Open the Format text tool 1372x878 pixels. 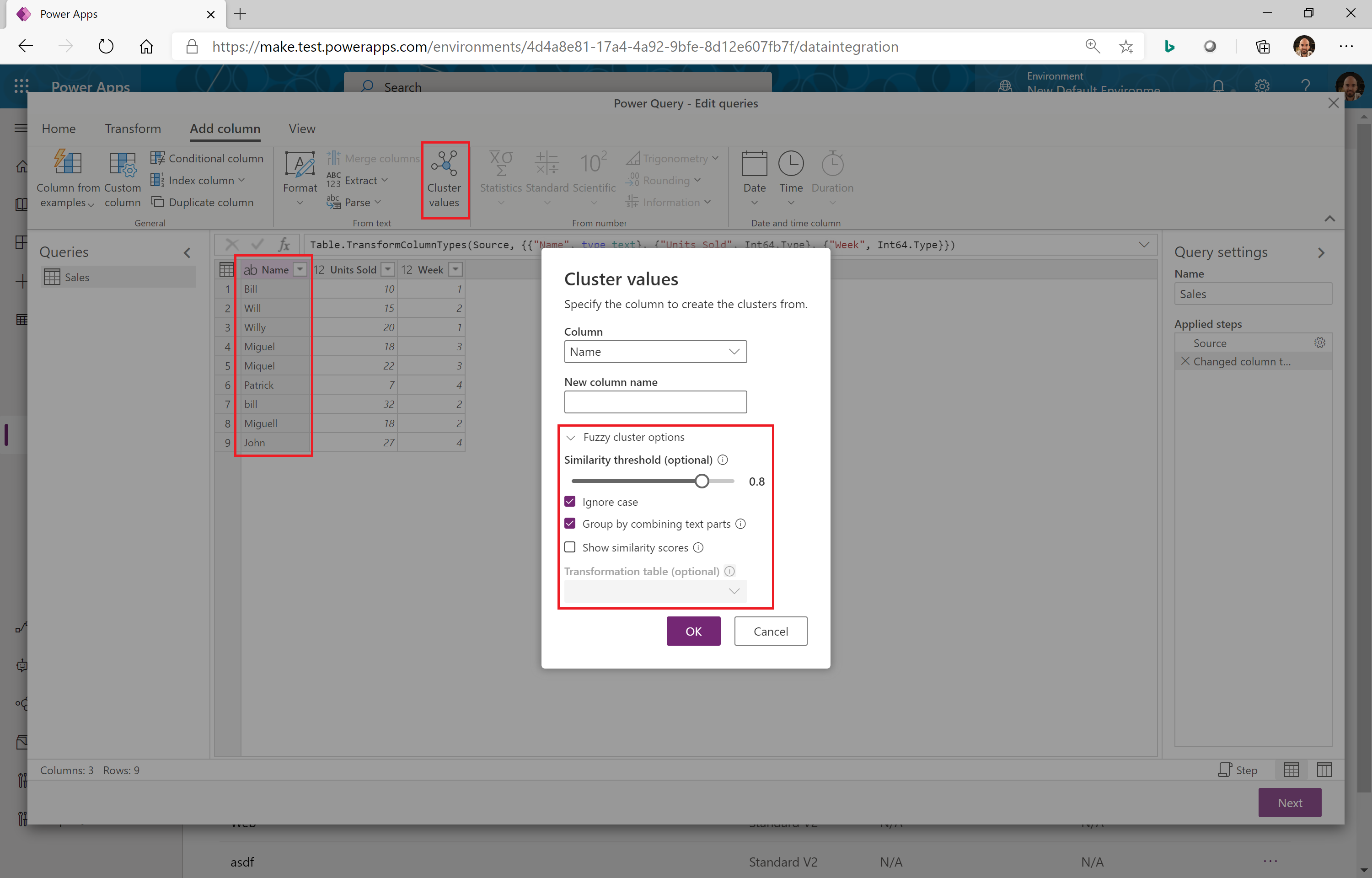(x=300, y=164)
